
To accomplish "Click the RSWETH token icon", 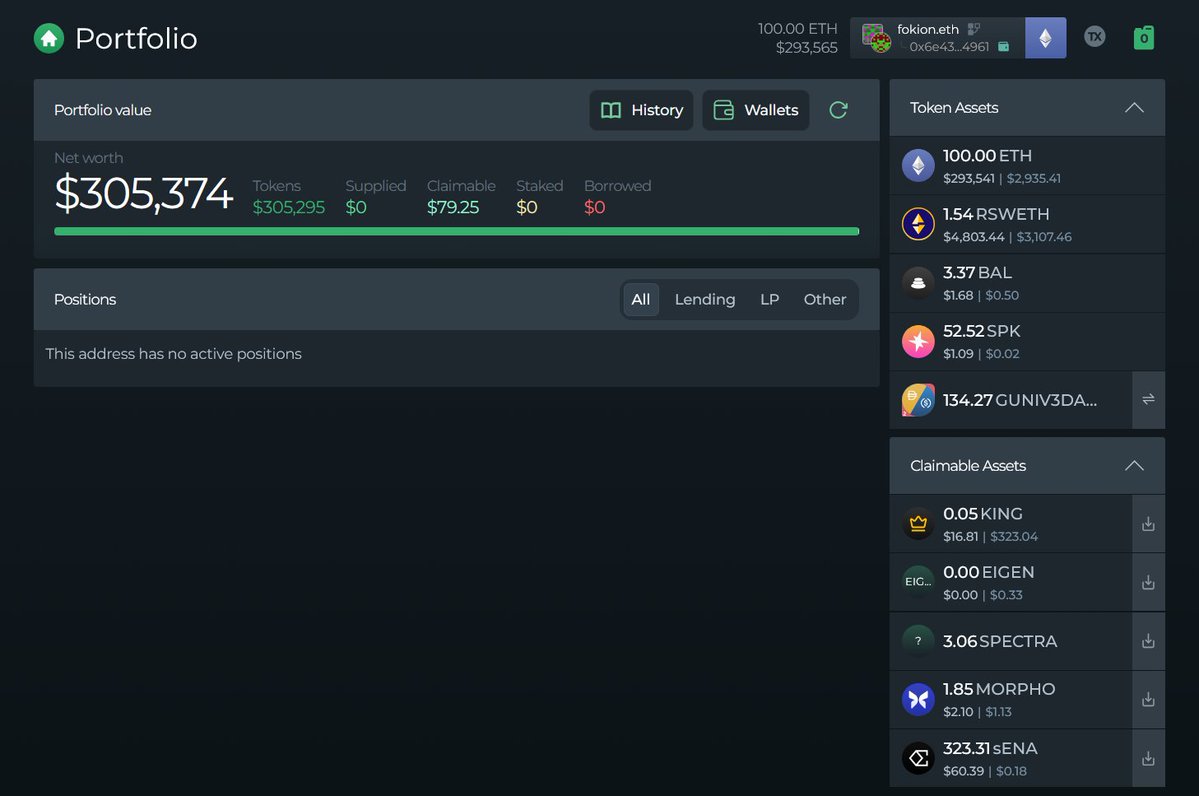I will [918, 224].
